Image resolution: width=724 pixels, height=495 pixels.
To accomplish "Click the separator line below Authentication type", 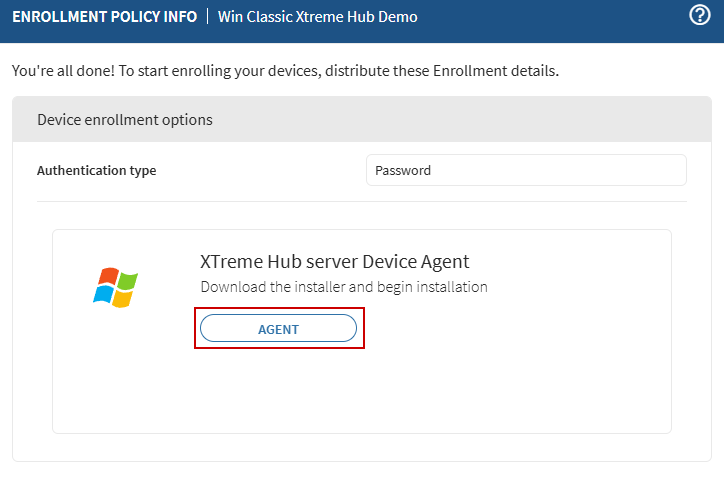I will pos(362,201).
